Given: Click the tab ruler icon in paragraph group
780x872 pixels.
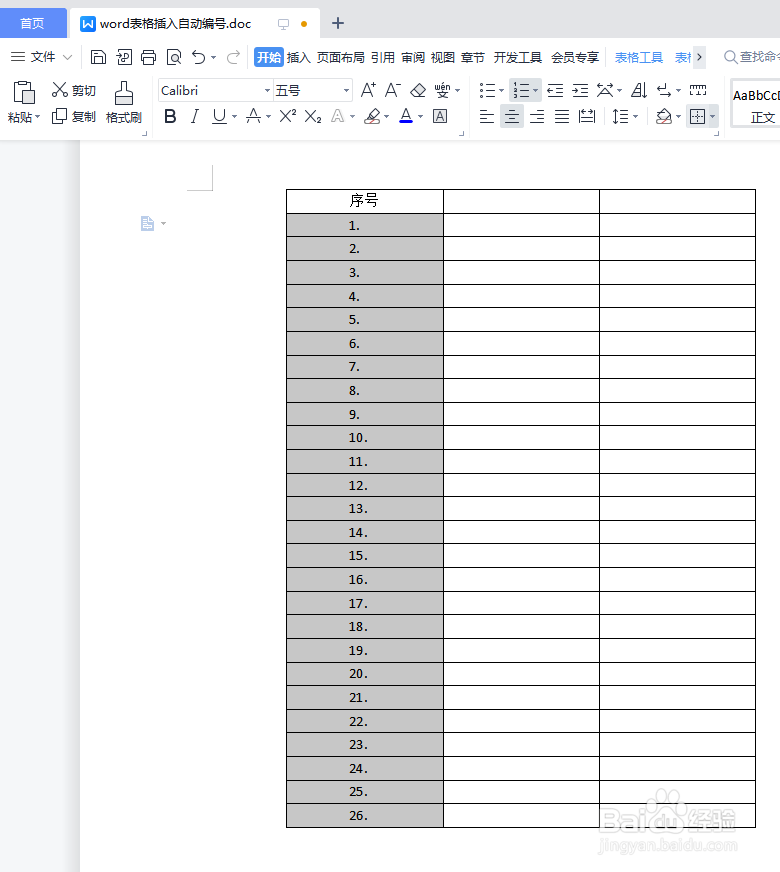Looking at the screenshot, I should point(698,90).
